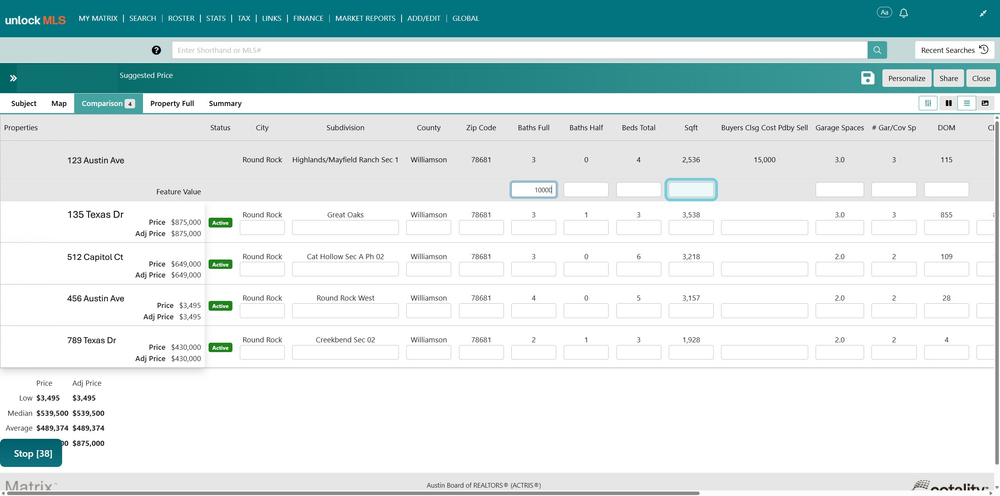Toggle the adjustments sliders view icon
1000x496 pixels.
point(928,103)
